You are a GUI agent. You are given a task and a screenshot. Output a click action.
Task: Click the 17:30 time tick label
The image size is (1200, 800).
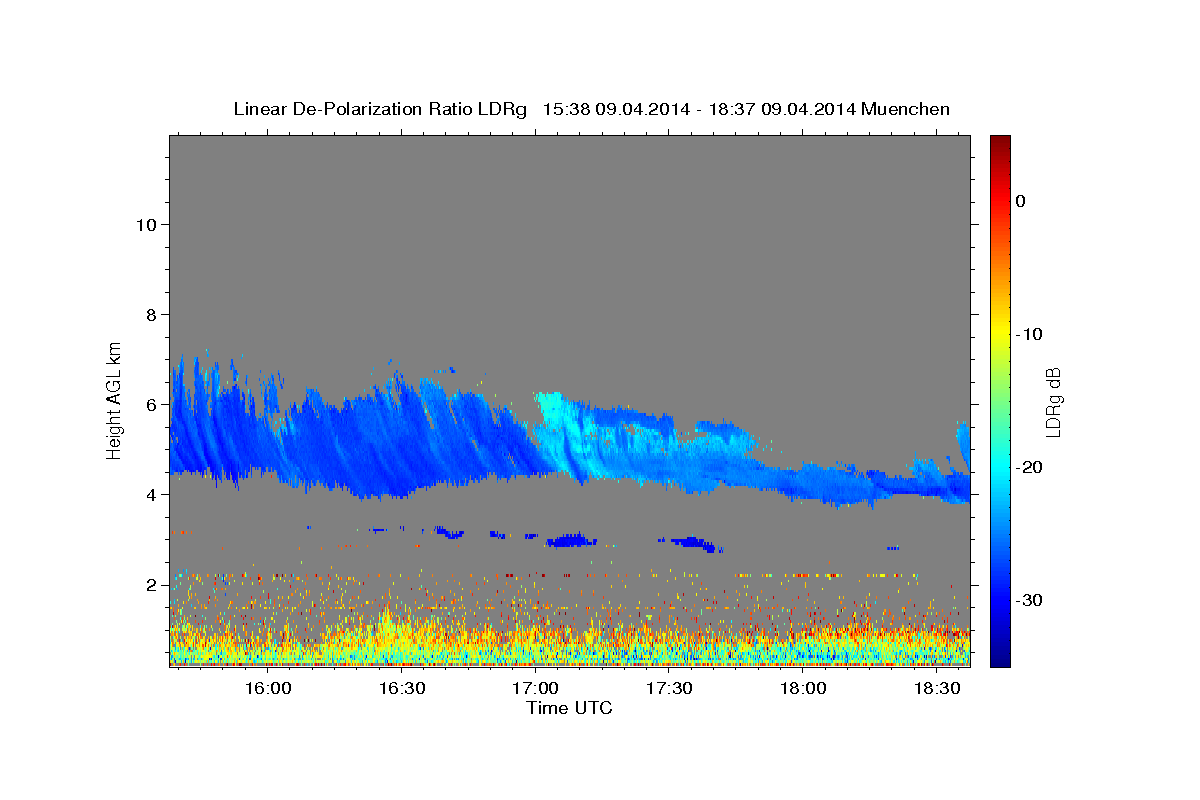pos(669,688)
